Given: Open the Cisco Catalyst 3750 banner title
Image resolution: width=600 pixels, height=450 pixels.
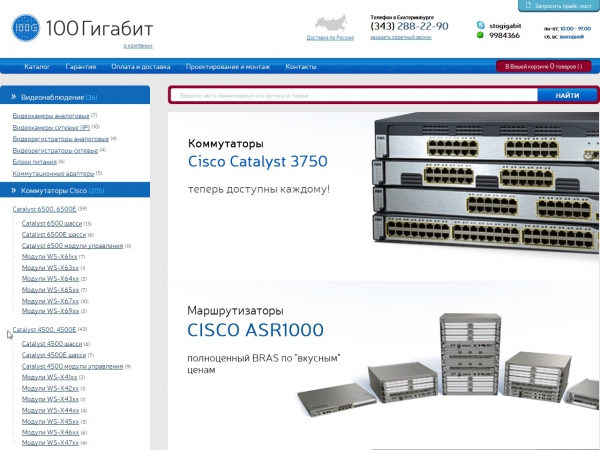Looking at the screenshot, I should [x=258, y=161].
